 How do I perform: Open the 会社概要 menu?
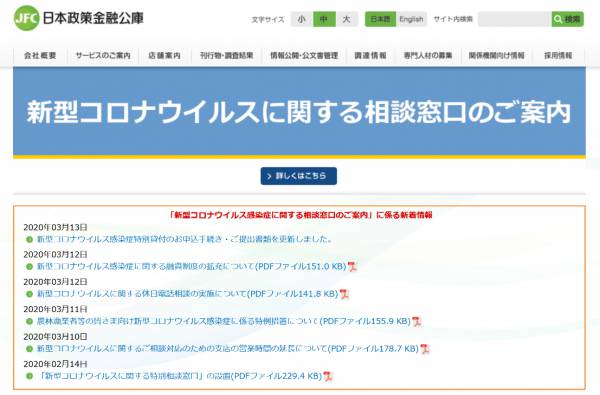coord(40,55)
